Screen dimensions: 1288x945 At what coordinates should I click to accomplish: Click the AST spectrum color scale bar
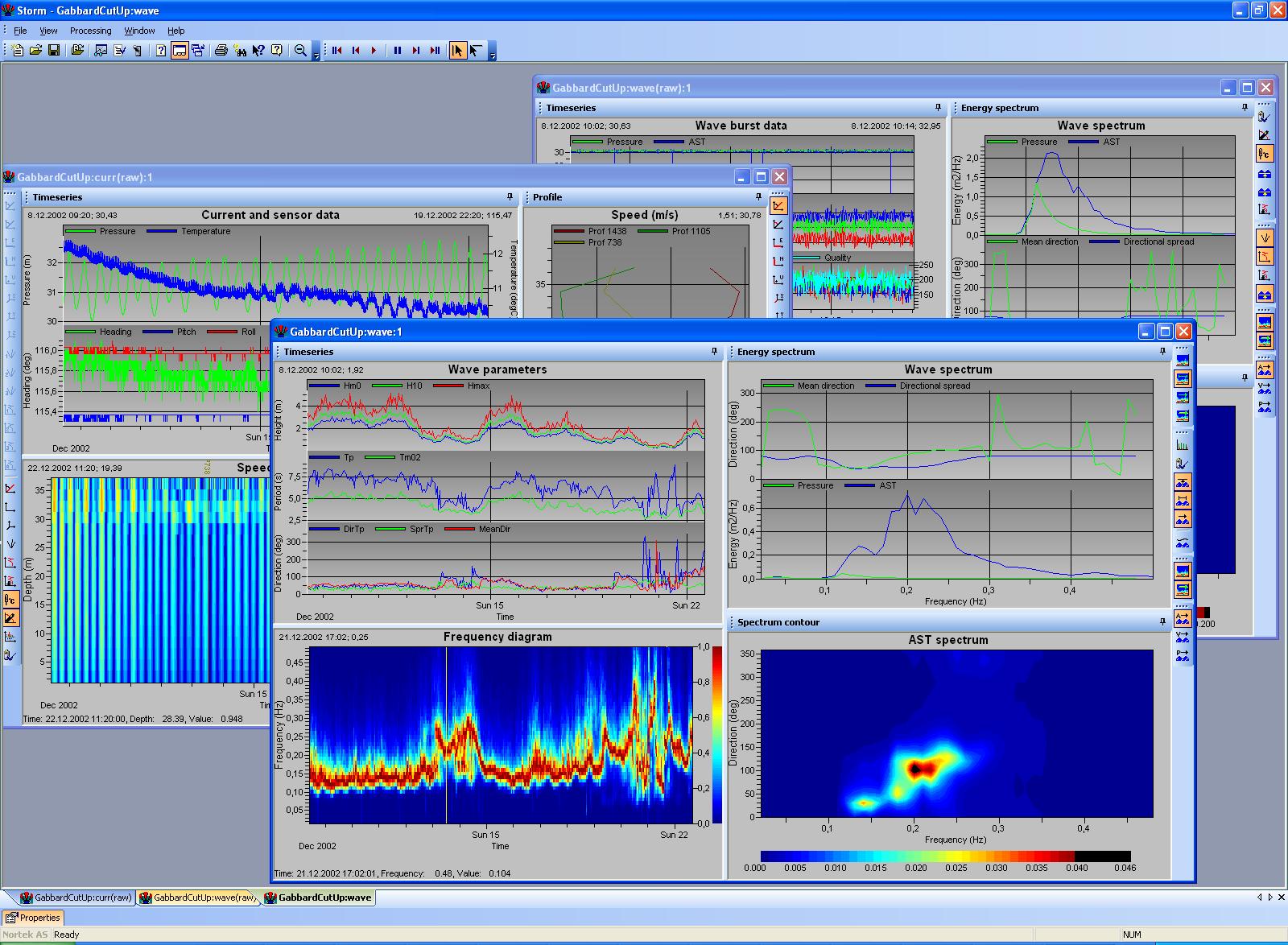click(x=945, y=856)
